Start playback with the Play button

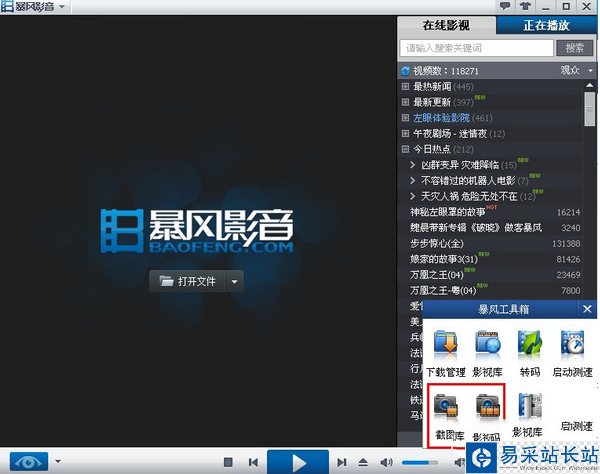point(298,463)
